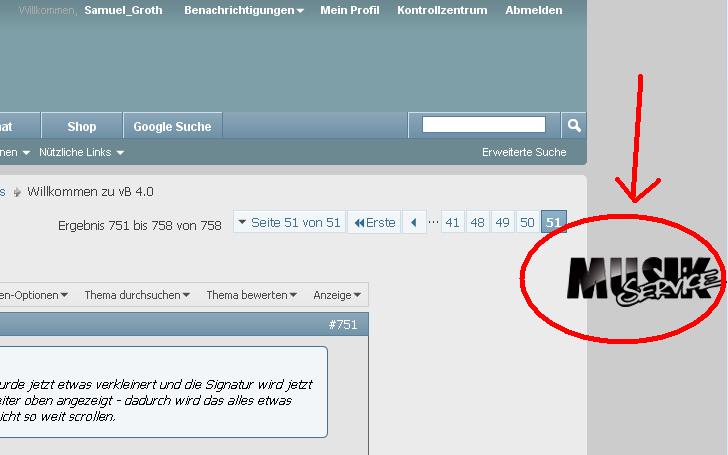Focus the forum search input field
Screen dimensions: 728x455
click(483, 124)
